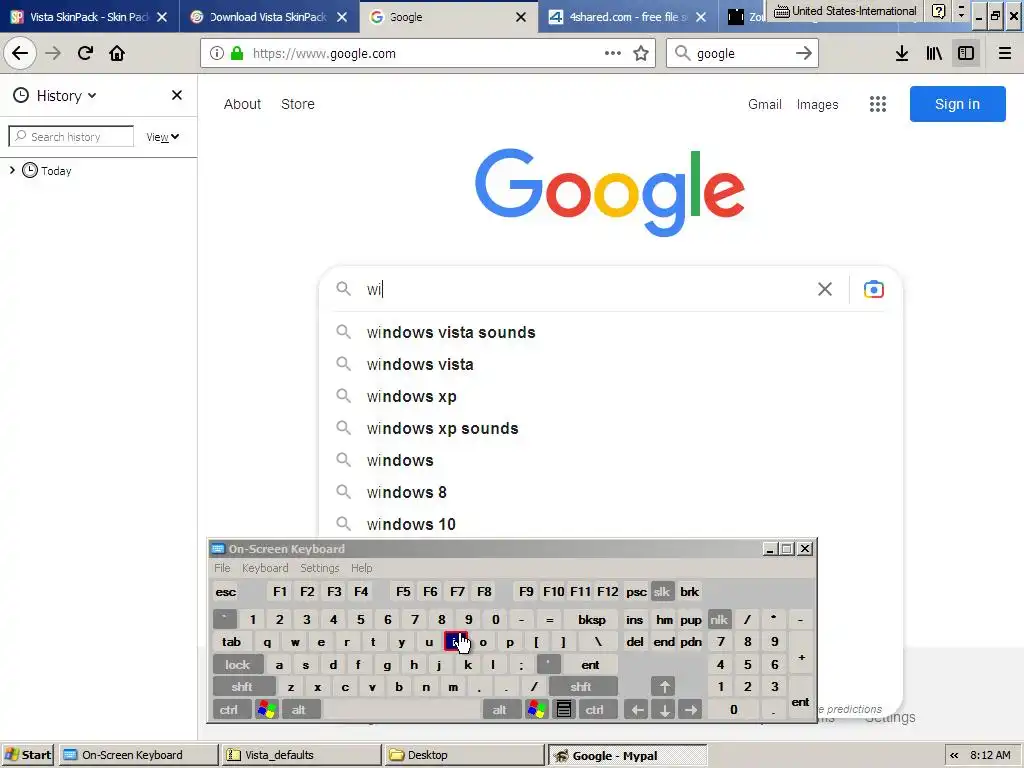Close the Vista SkinPack tab
Screen dimensions: 1024x768
click(x=162, y=17)
